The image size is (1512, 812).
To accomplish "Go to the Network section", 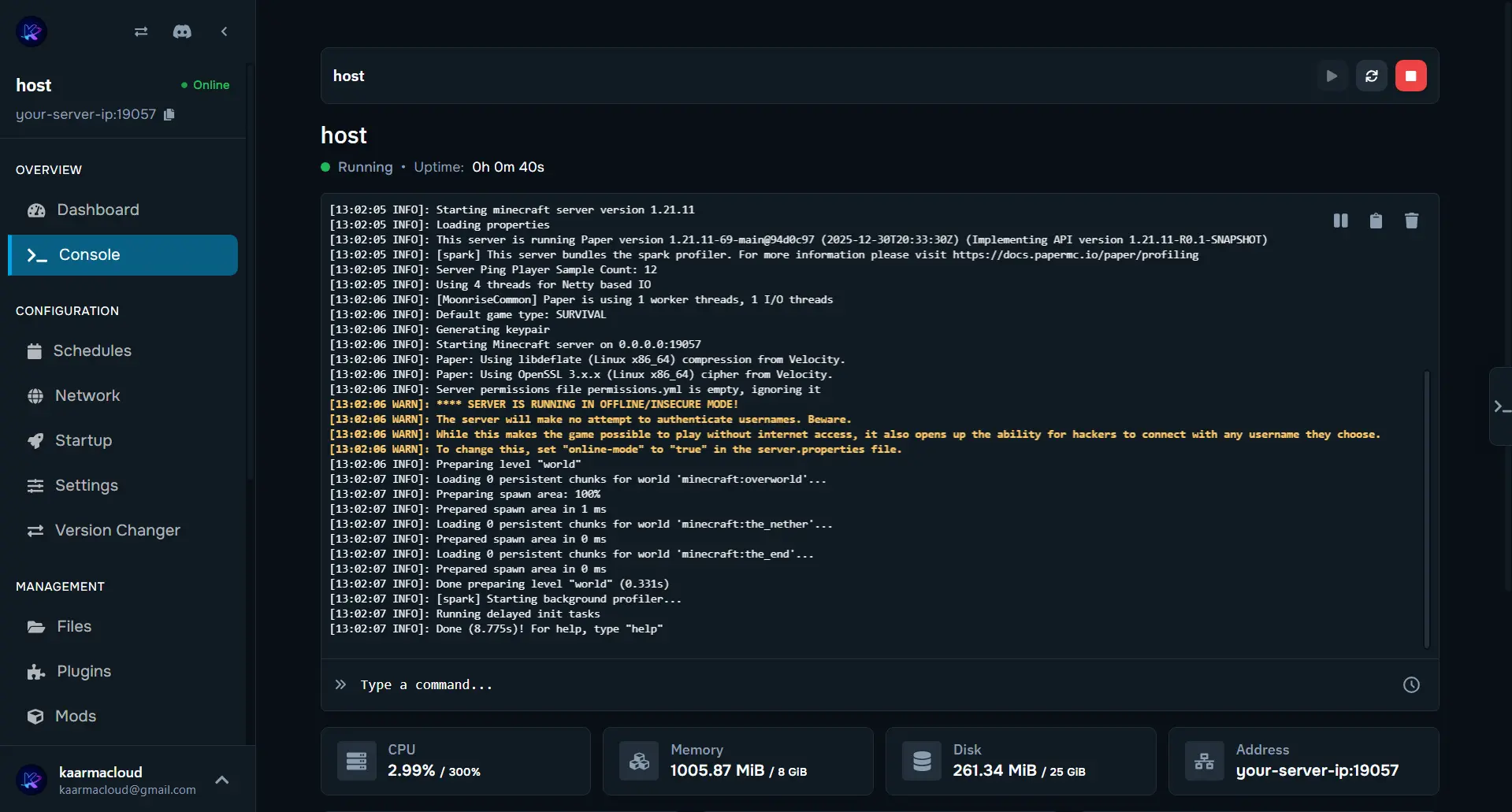I will (x=123, y=395).
